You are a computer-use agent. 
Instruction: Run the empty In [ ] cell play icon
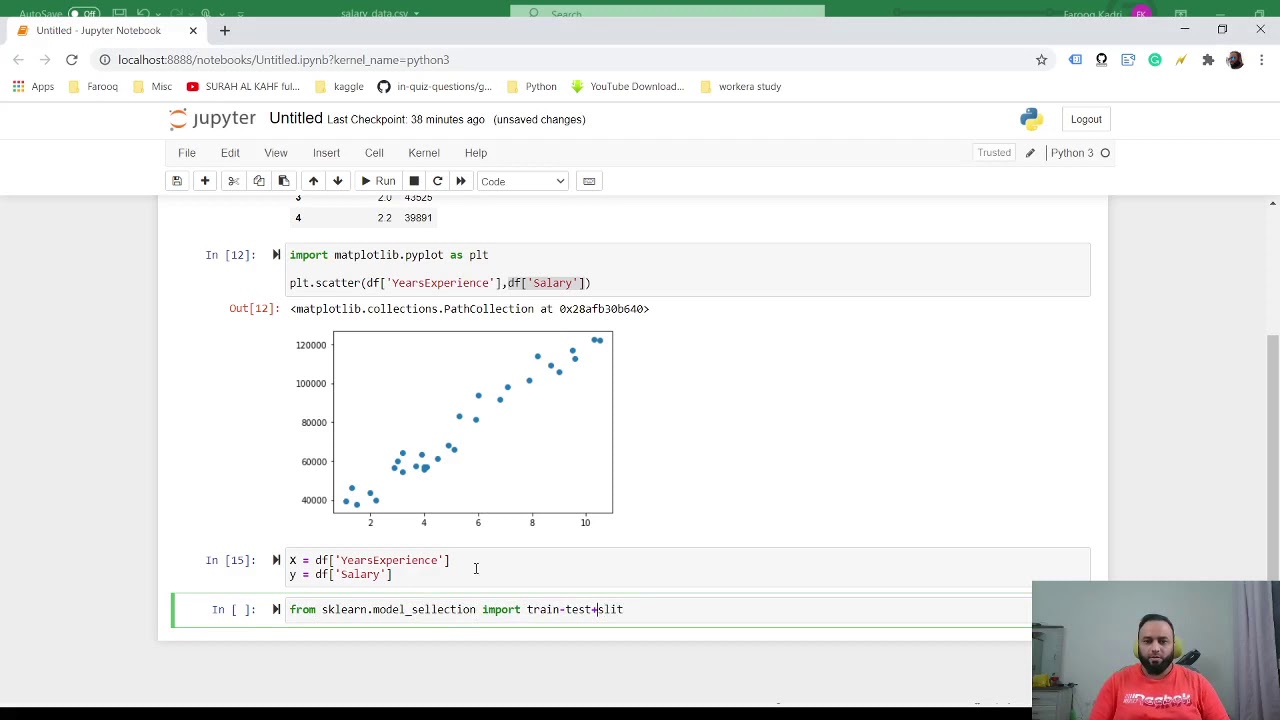tap(276, 609)
